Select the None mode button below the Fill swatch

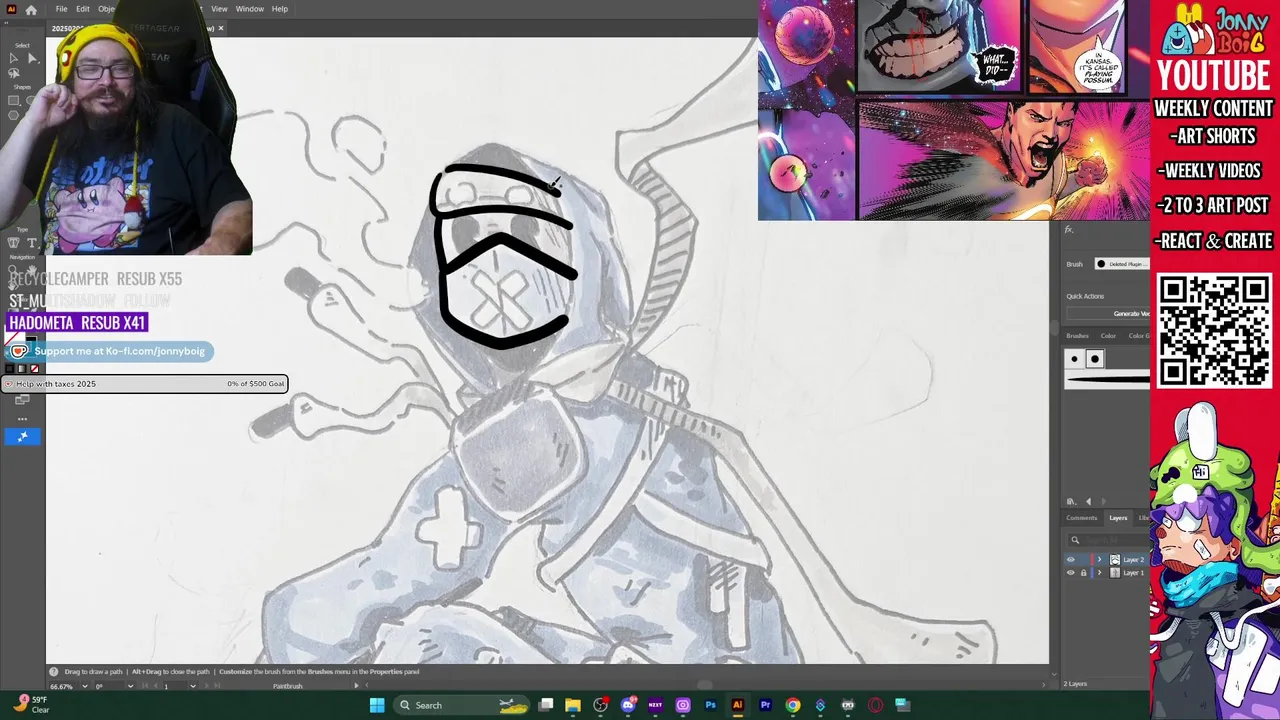click(35, 369)
